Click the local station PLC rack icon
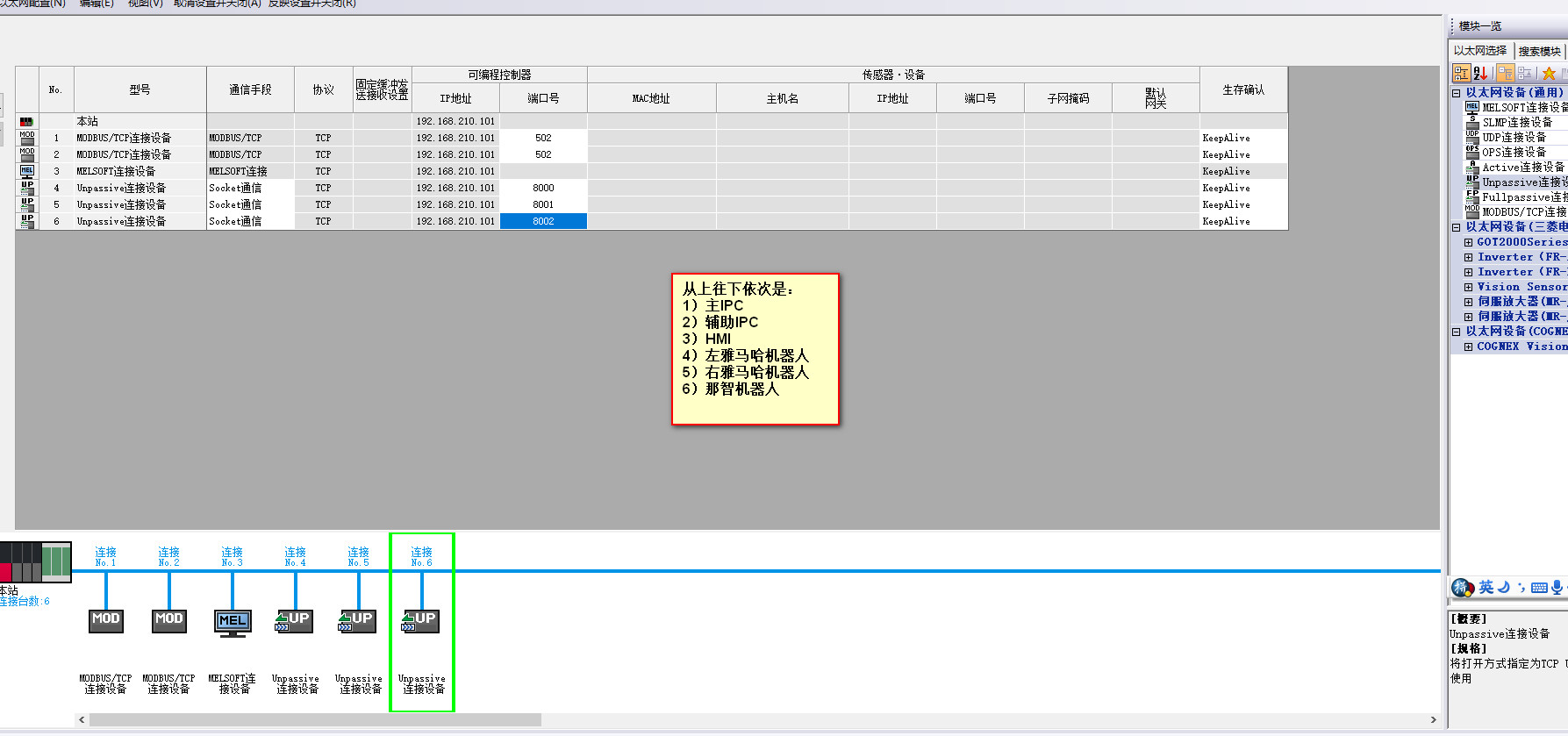1568x736 pixels. 36,561
